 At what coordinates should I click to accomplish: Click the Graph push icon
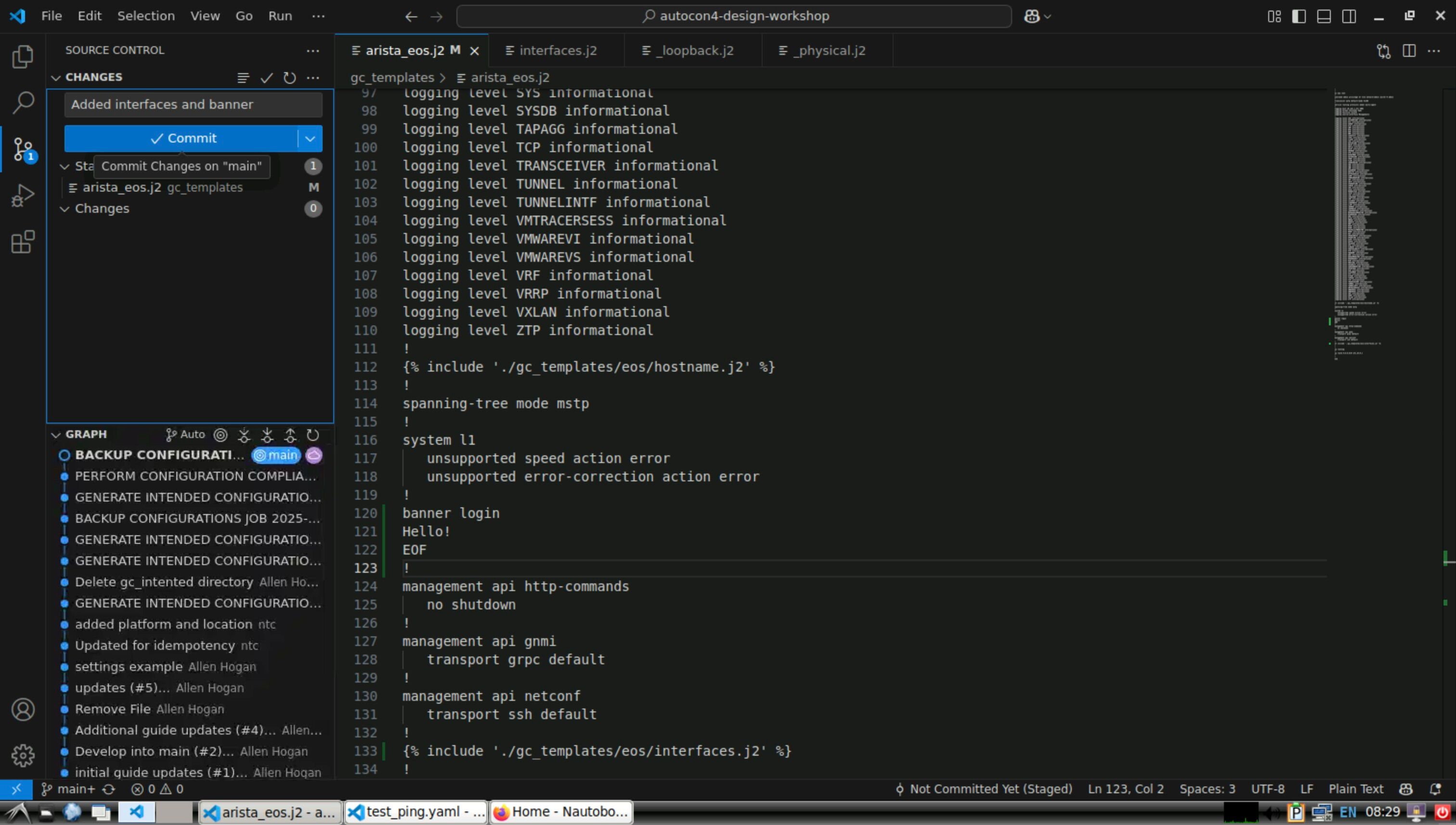(x=290, y=435)
